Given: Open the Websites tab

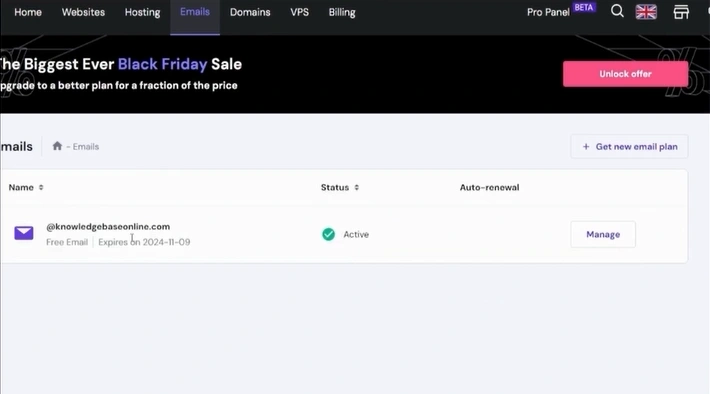Looking at the screenshot, I should (83, 12).
